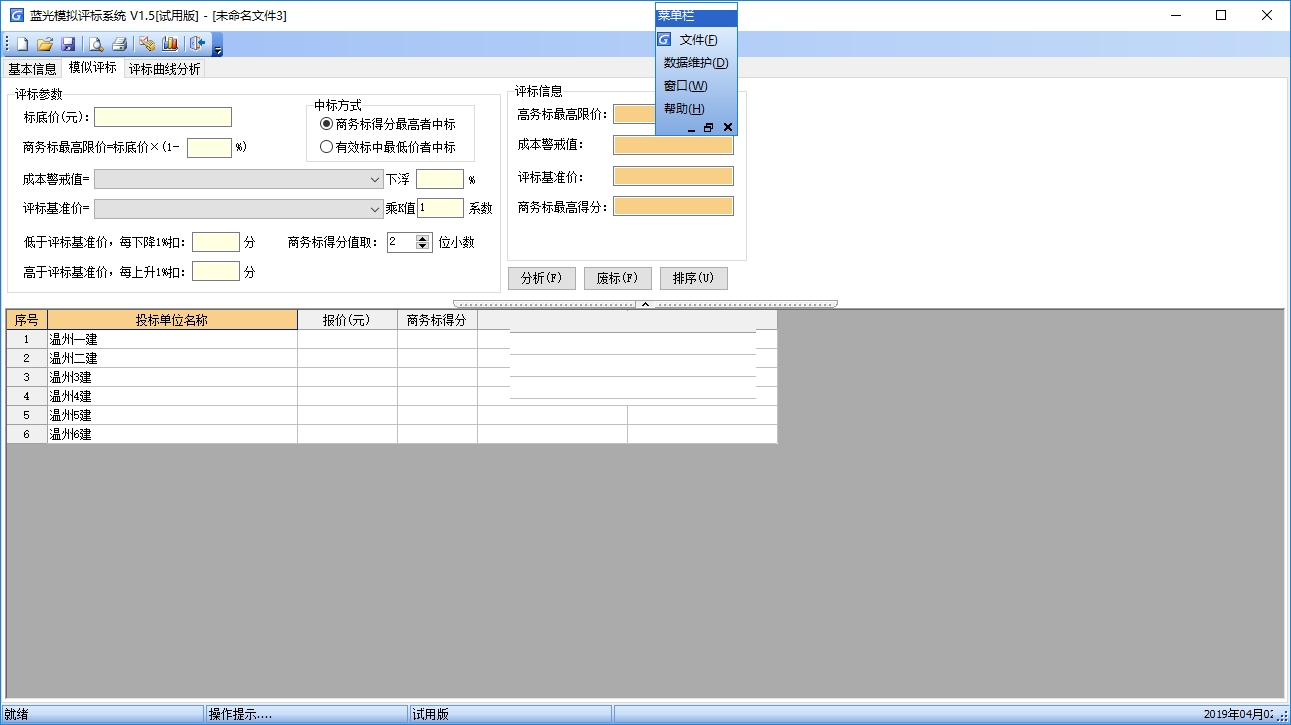Image resolution: width=1291 pixels, height=725 pixels.
Task: Close the document via the floating menu bar X
Action: coord(728,128)
